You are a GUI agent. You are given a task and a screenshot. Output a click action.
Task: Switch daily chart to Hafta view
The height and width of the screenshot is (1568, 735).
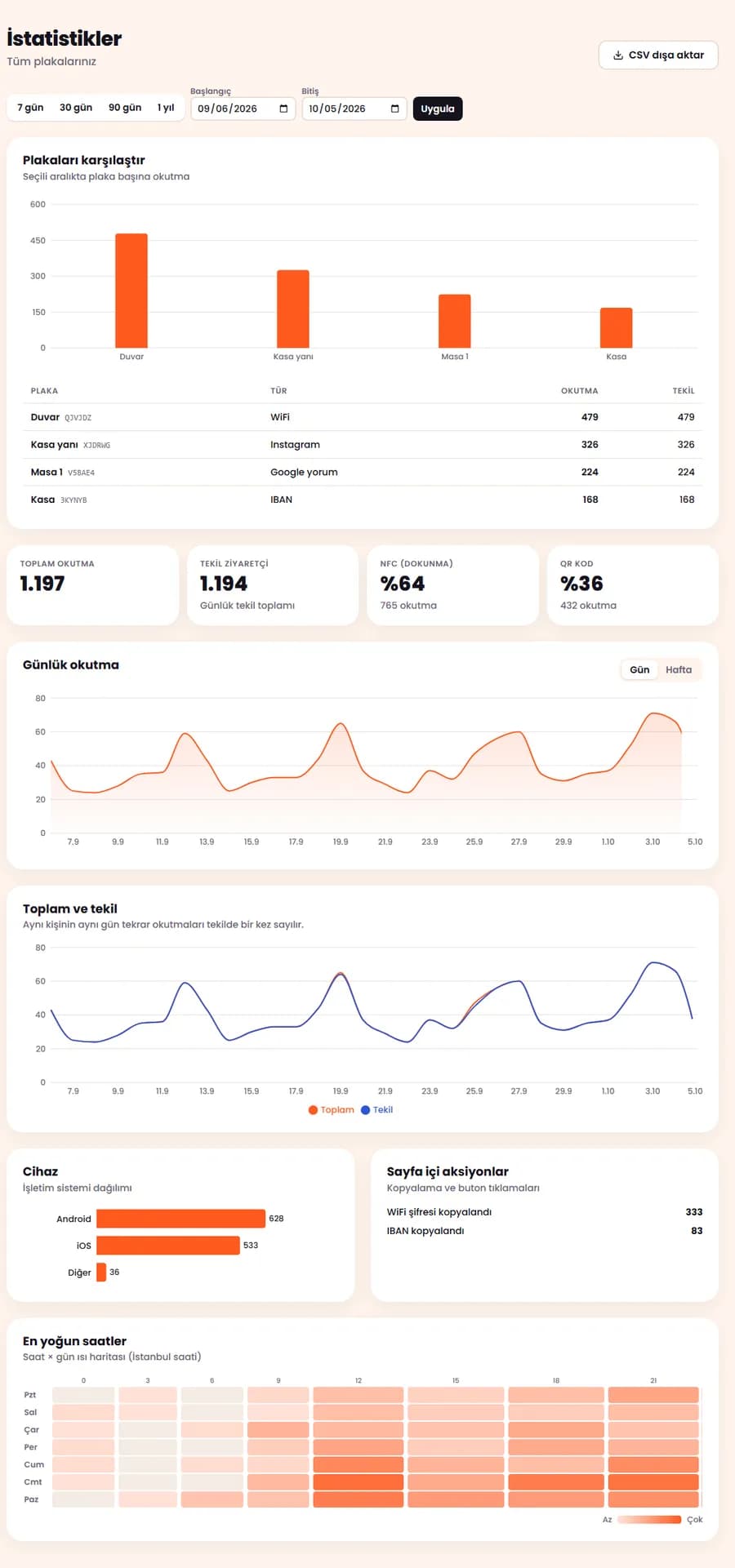(679, 670)
